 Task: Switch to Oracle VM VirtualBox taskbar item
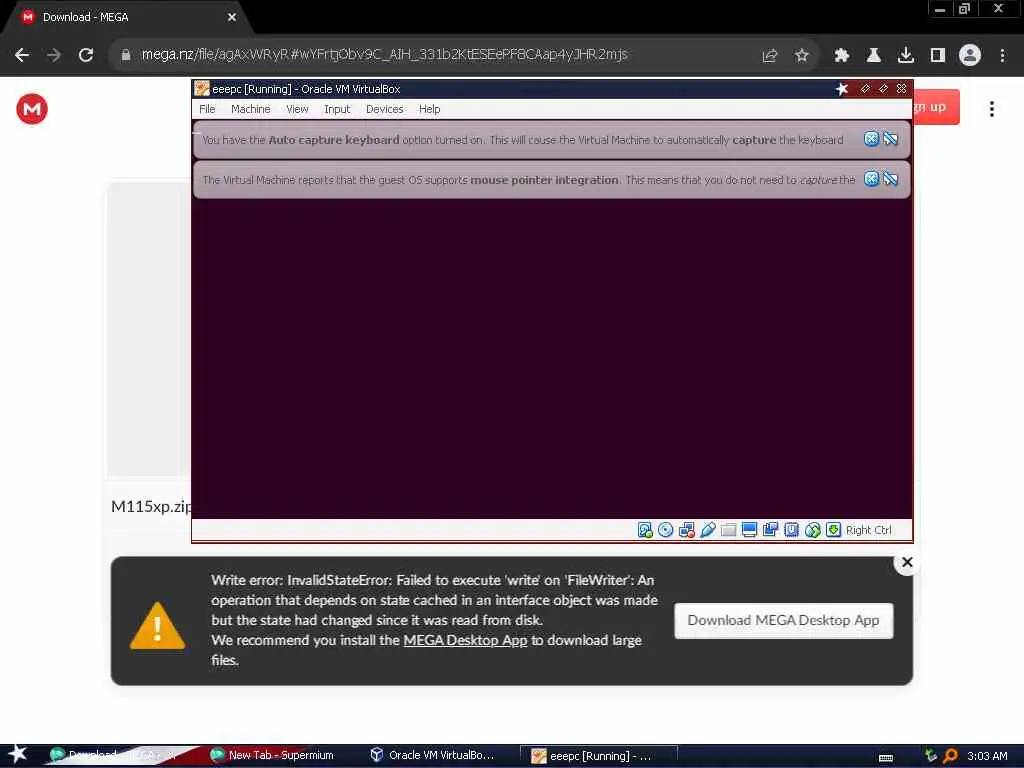(x=433, y=755)
